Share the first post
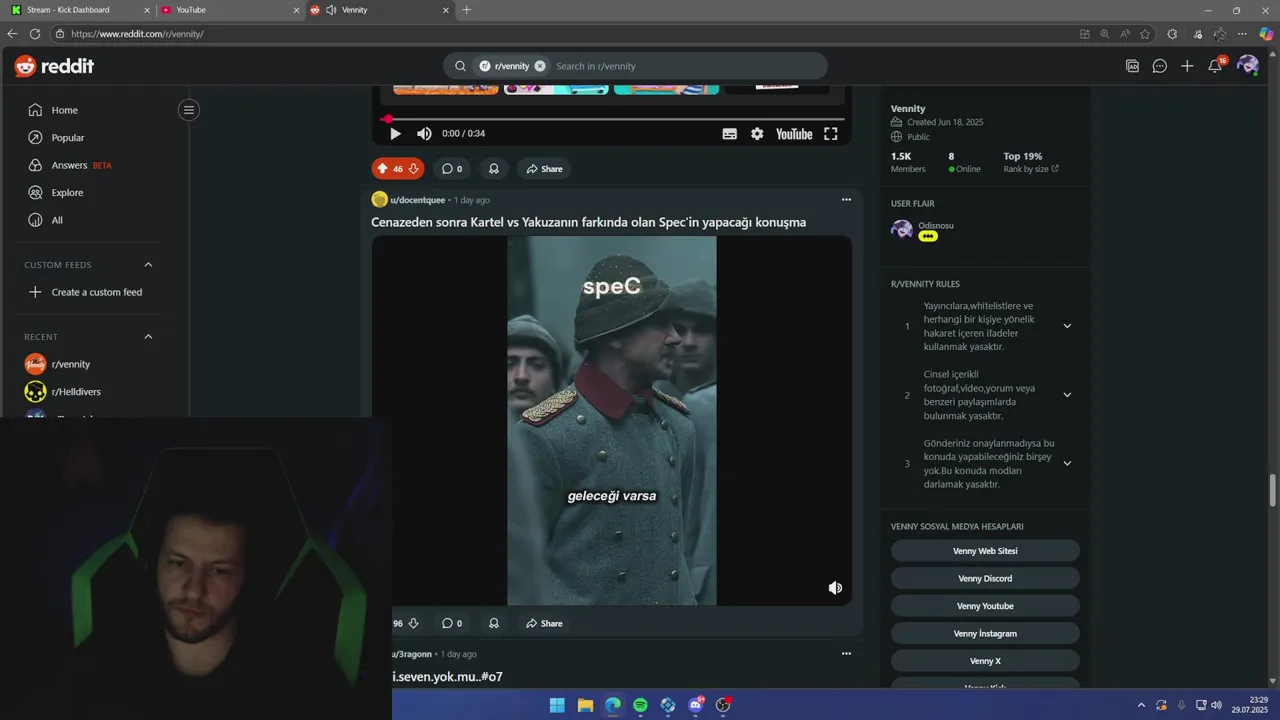The image size is (1280, 720). point(544,169)
